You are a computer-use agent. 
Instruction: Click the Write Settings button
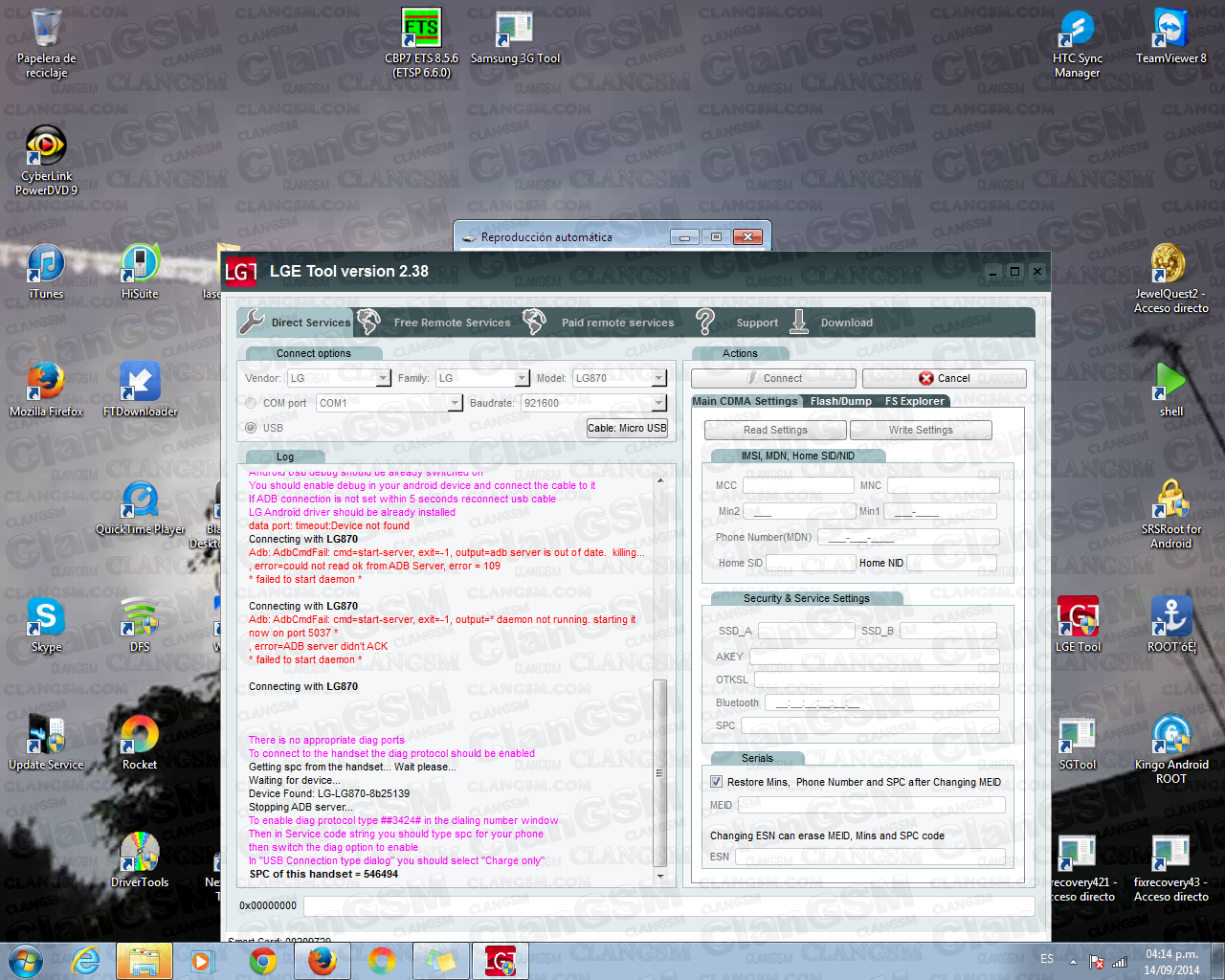coord(921,430)
